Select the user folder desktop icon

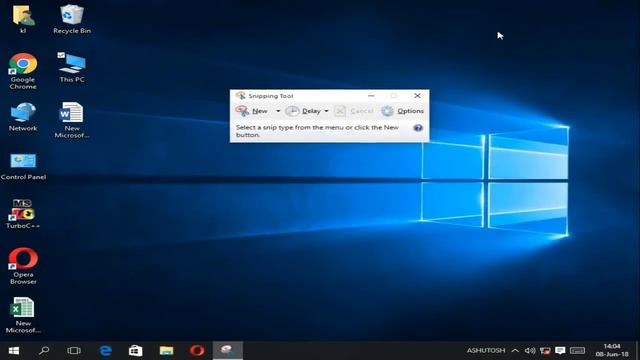23,19
